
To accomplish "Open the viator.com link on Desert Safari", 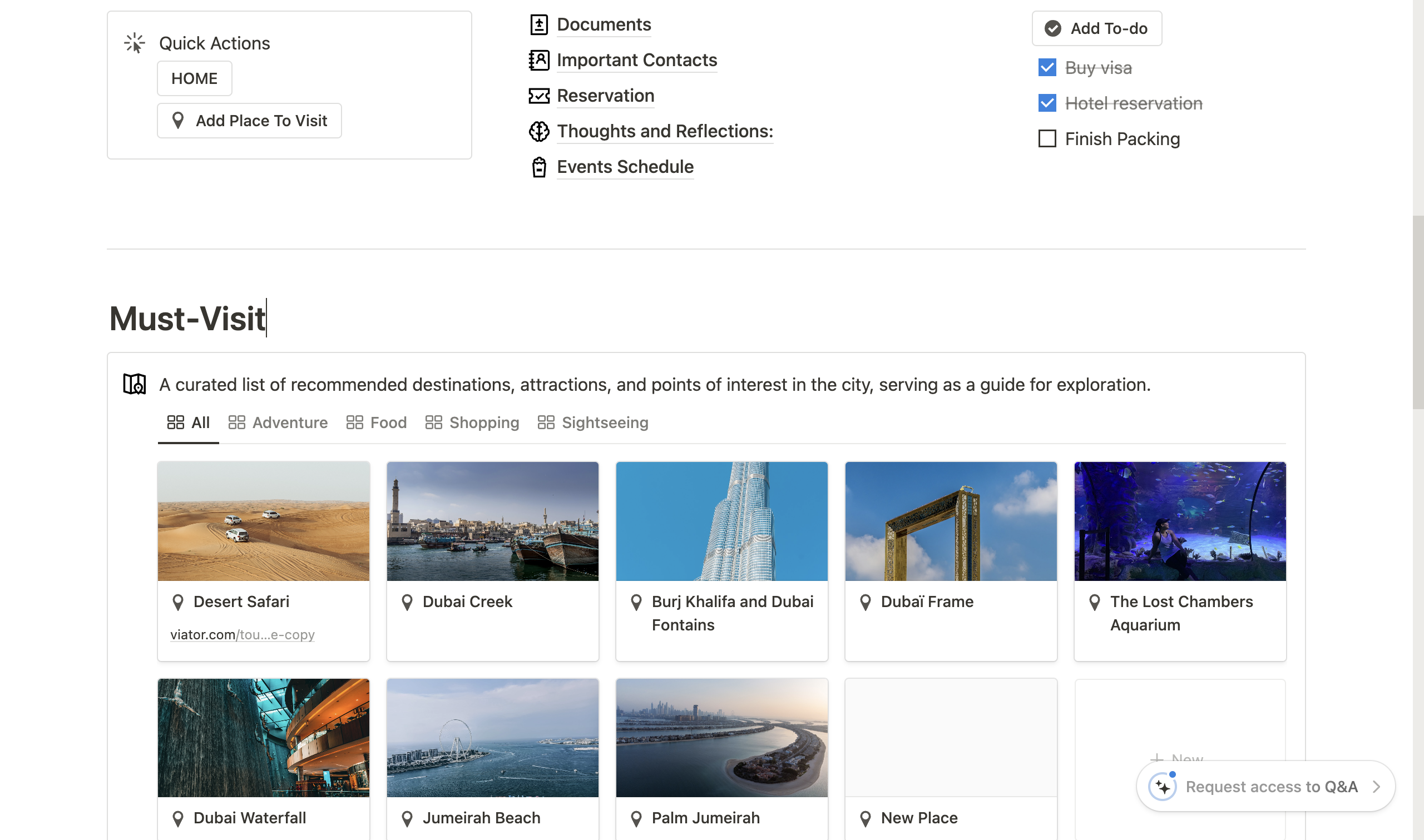I will pos(243,634).
